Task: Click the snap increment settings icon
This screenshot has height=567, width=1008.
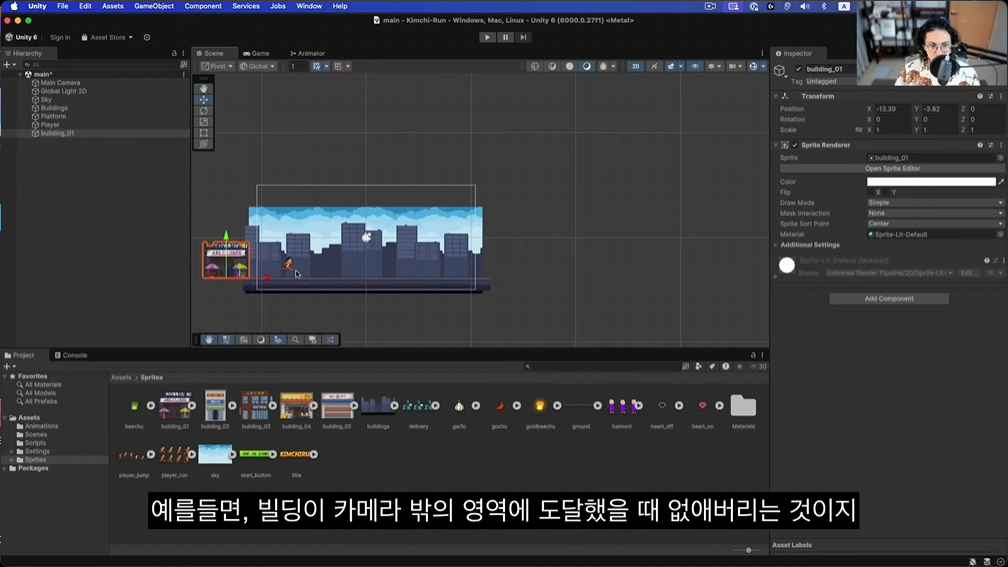Action: pos(338,66)
